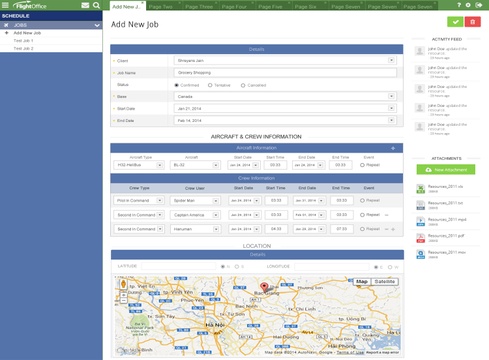Click the green checkmark save button
Viewport: 489px width, 360px height.
pos(455,22)
